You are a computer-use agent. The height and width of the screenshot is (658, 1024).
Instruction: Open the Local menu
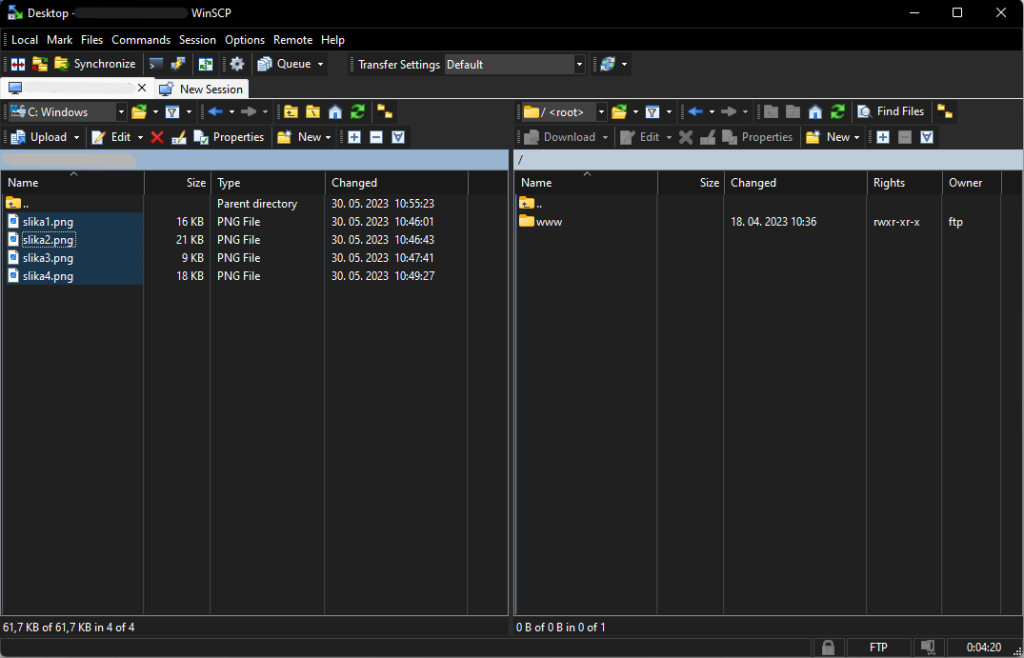[x=25, y=40]
